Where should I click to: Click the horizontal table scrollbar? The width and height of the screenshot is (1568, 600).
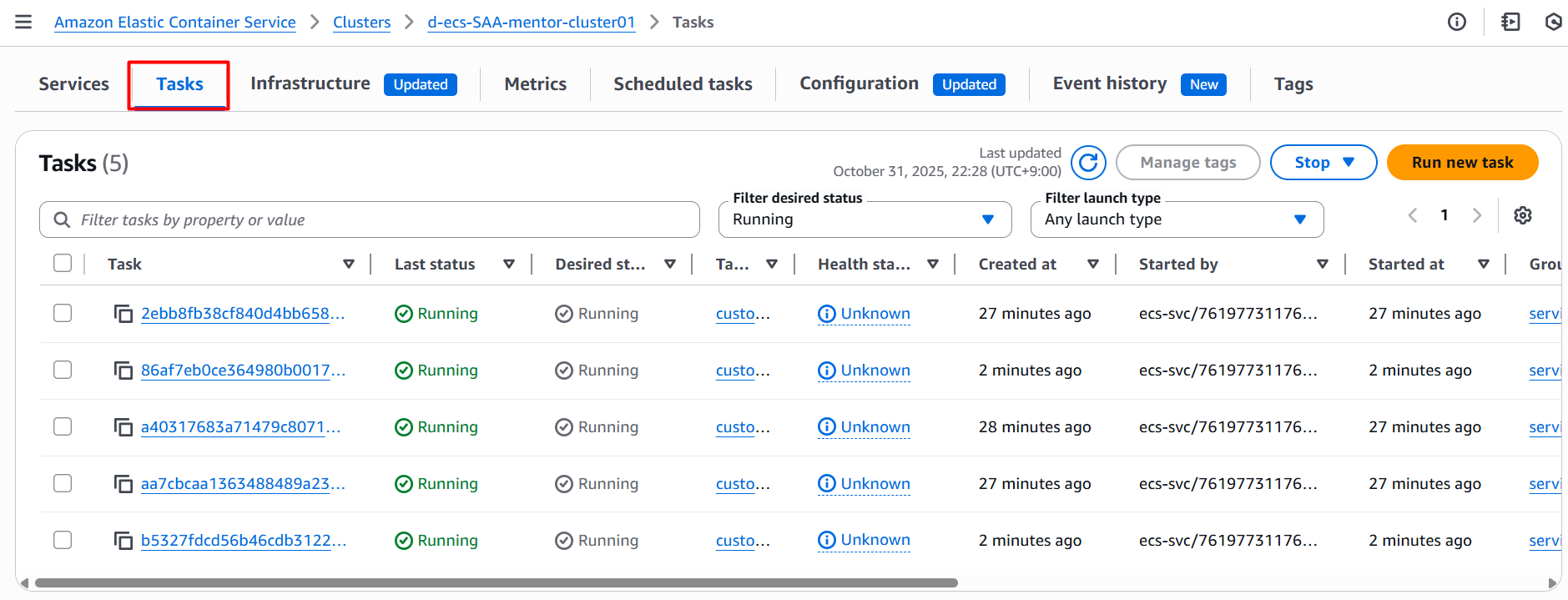496,583
